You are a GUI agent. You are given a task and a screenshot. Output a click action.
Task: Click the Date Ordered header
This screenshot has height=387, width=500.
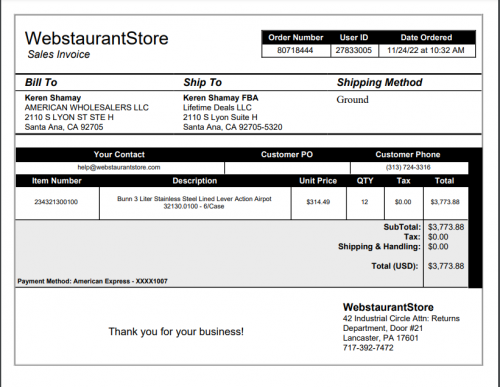(x=426, y=37)
